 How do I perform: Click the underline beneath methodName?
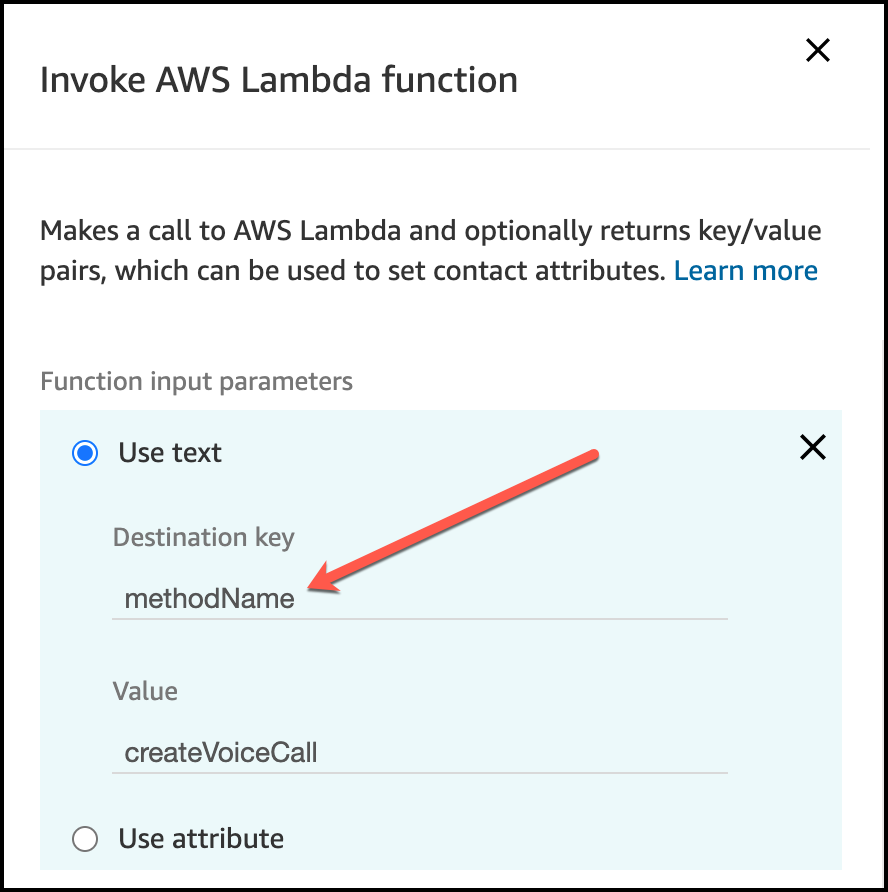click(419, 618)
